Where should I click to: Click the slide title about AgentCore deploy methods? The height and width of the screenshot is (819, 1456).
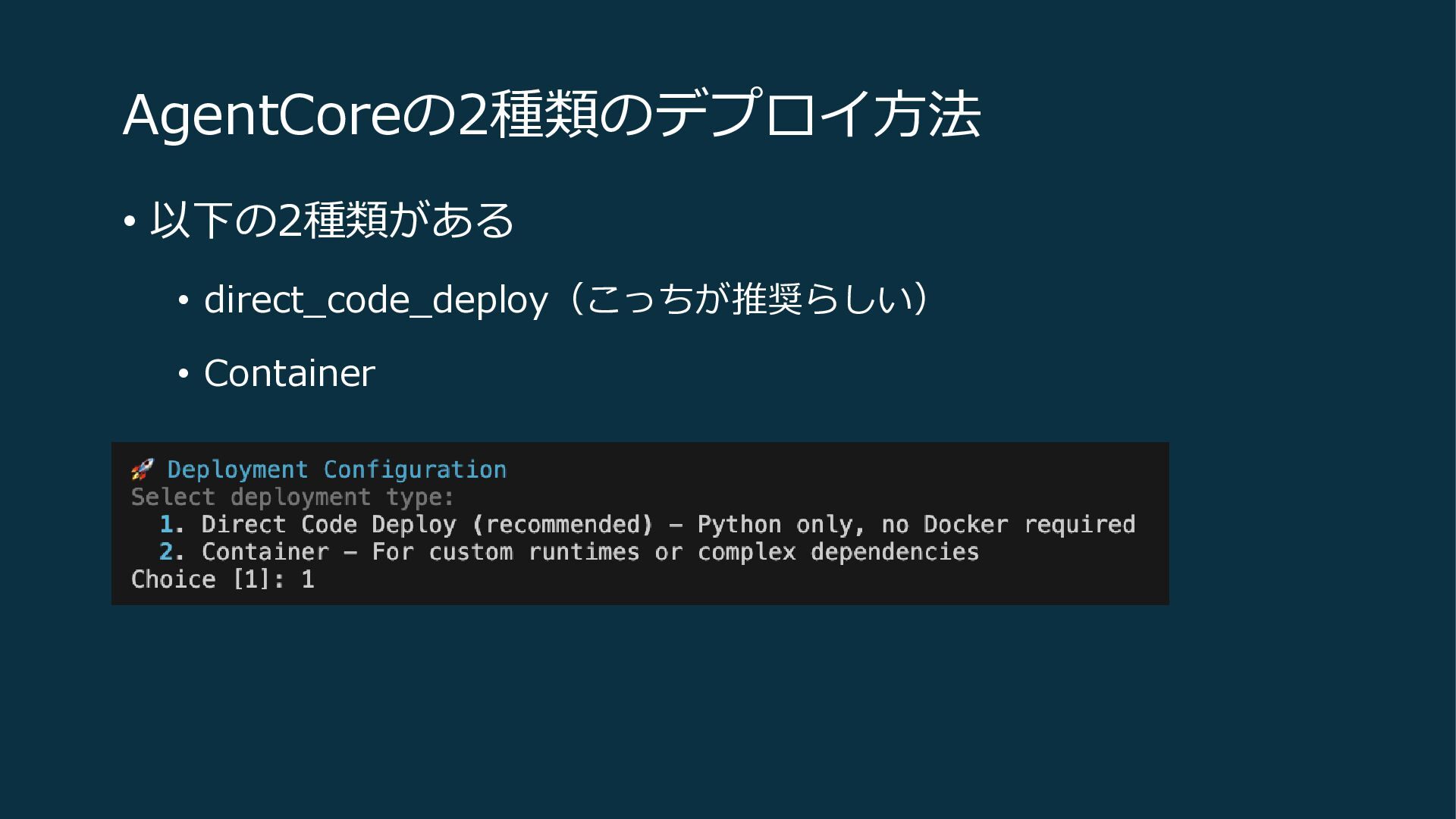[x=551, y=115]
